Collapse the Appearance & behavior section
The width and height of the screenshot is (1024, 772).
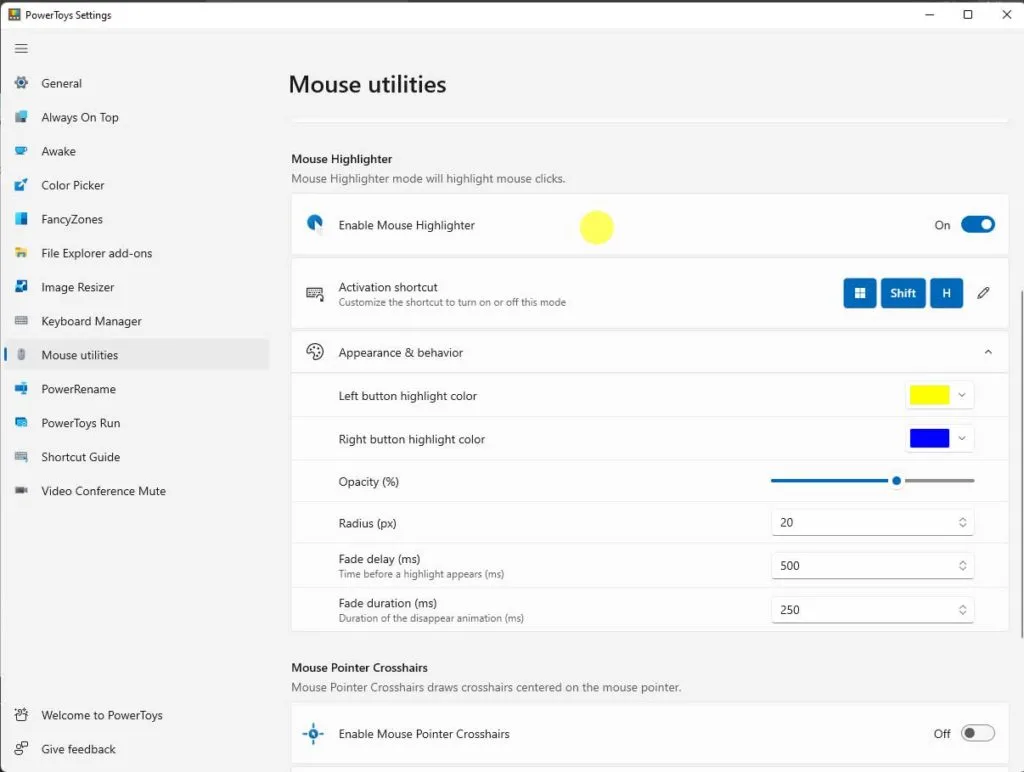point(988,352)
